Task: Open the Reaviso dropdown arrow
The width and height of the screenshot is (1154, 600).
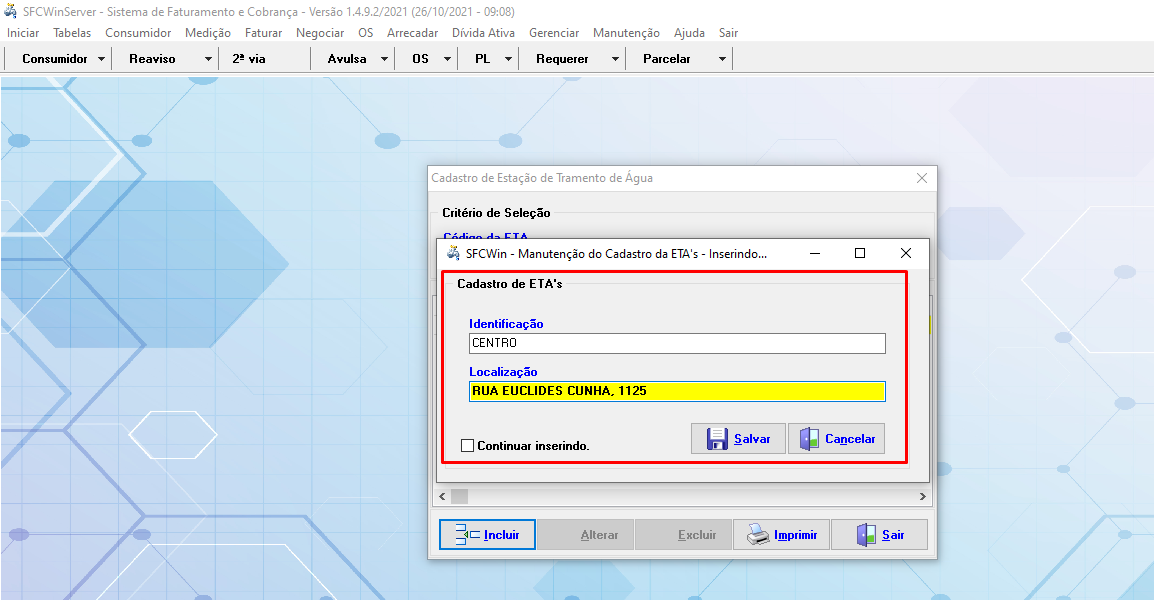Action: pyautogui.click(x=208, y=59)
